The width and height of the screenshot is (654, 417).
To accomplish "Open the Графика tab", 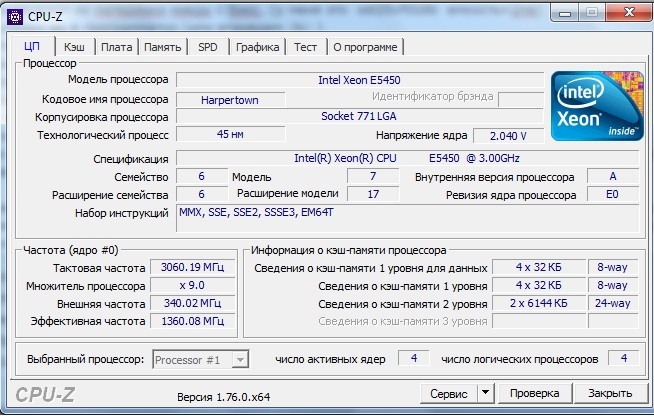I will (x=257, y=47).
